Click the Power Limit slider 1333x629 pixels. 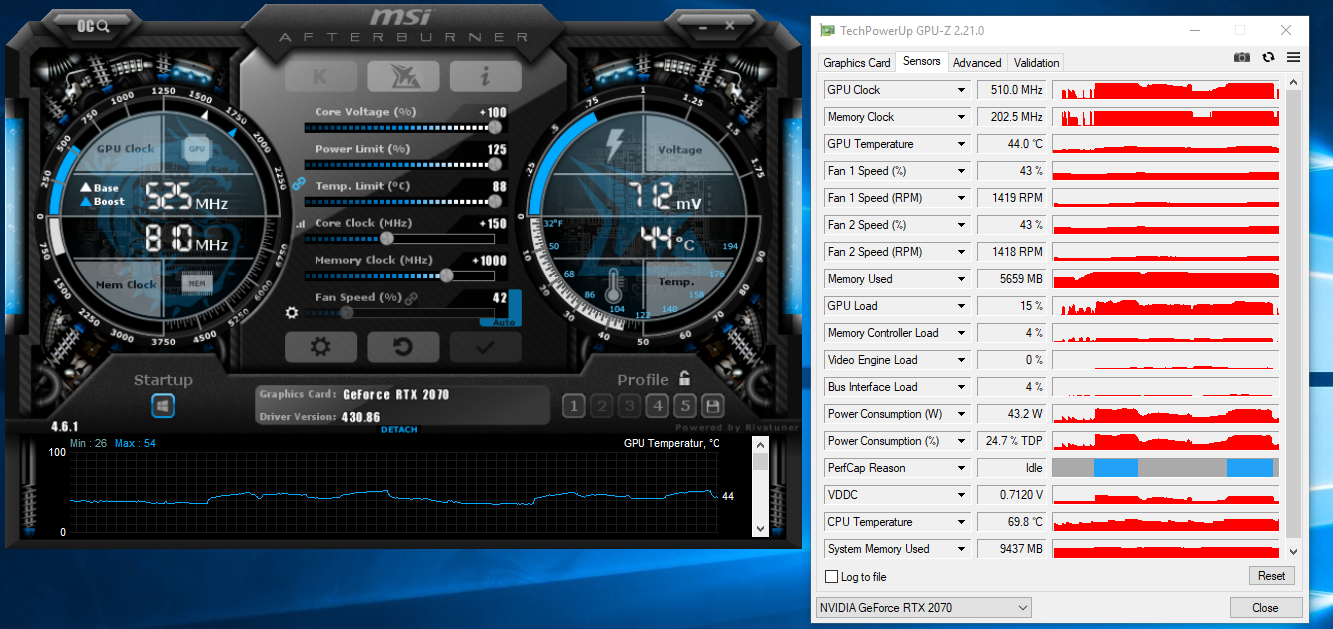[x=400, y=165]
